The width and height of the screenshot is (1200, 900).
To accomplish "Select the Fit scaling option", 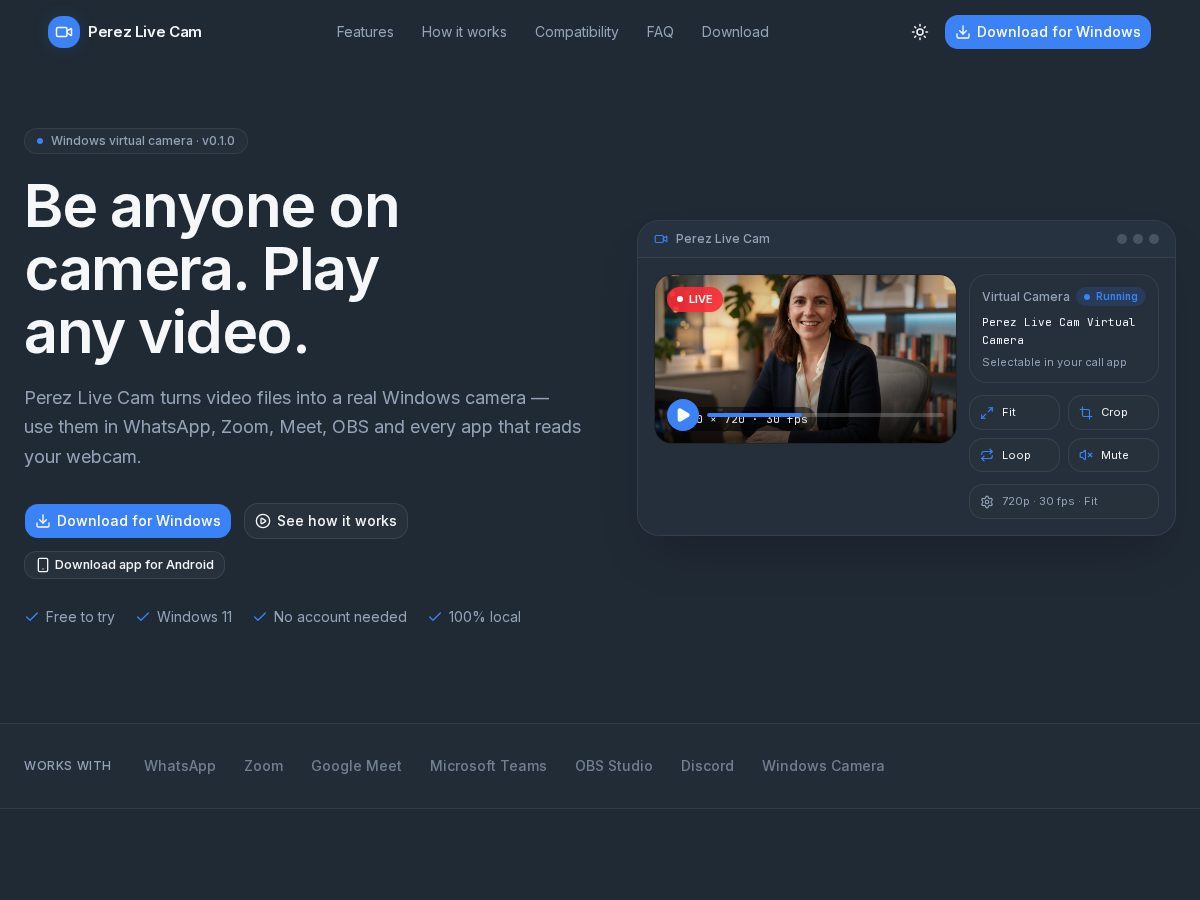I will point(1014,412).
